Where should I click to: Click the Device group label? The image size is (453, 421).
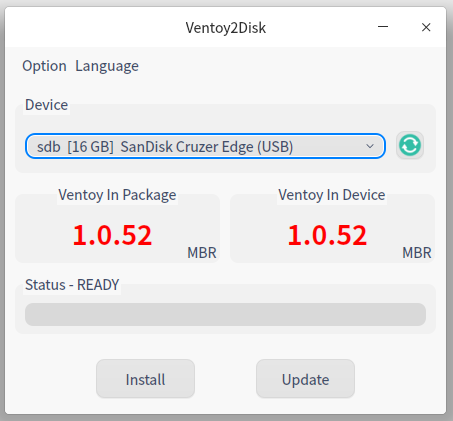(46, 105)
